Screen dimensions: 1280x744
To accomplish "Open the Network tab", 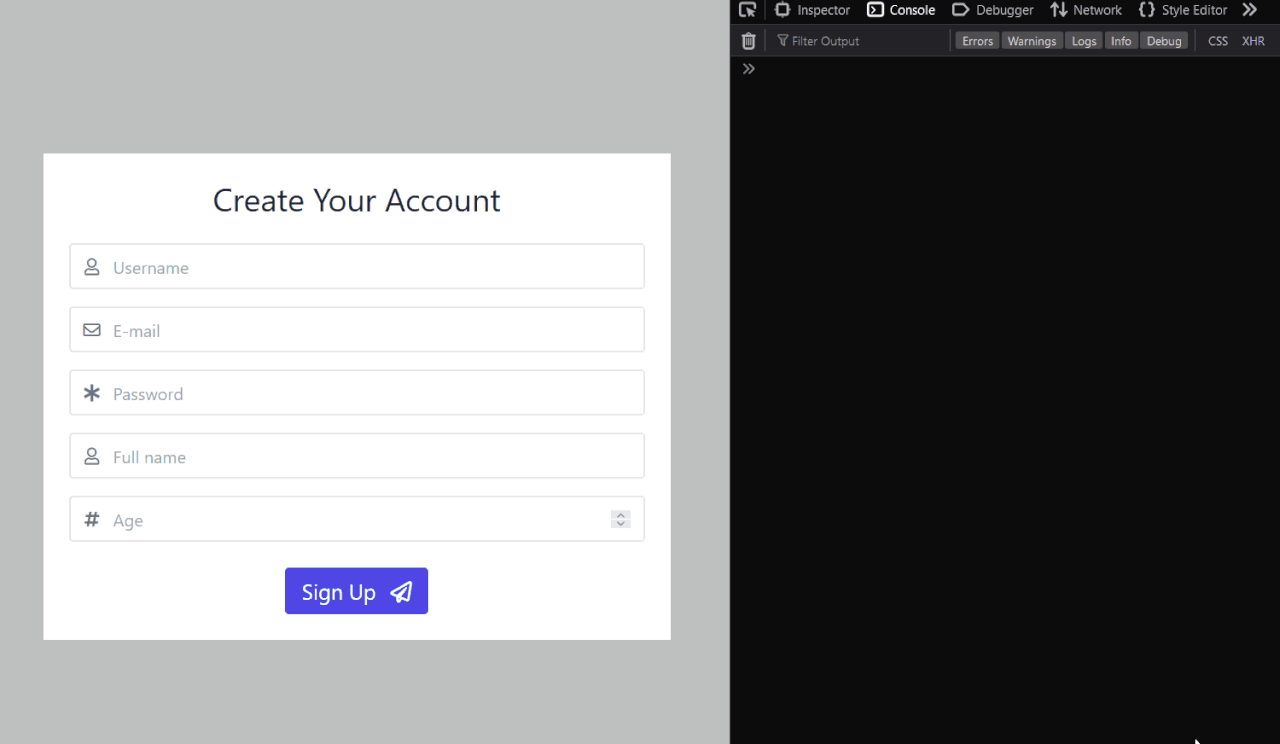I will (x=1086, y=10).
